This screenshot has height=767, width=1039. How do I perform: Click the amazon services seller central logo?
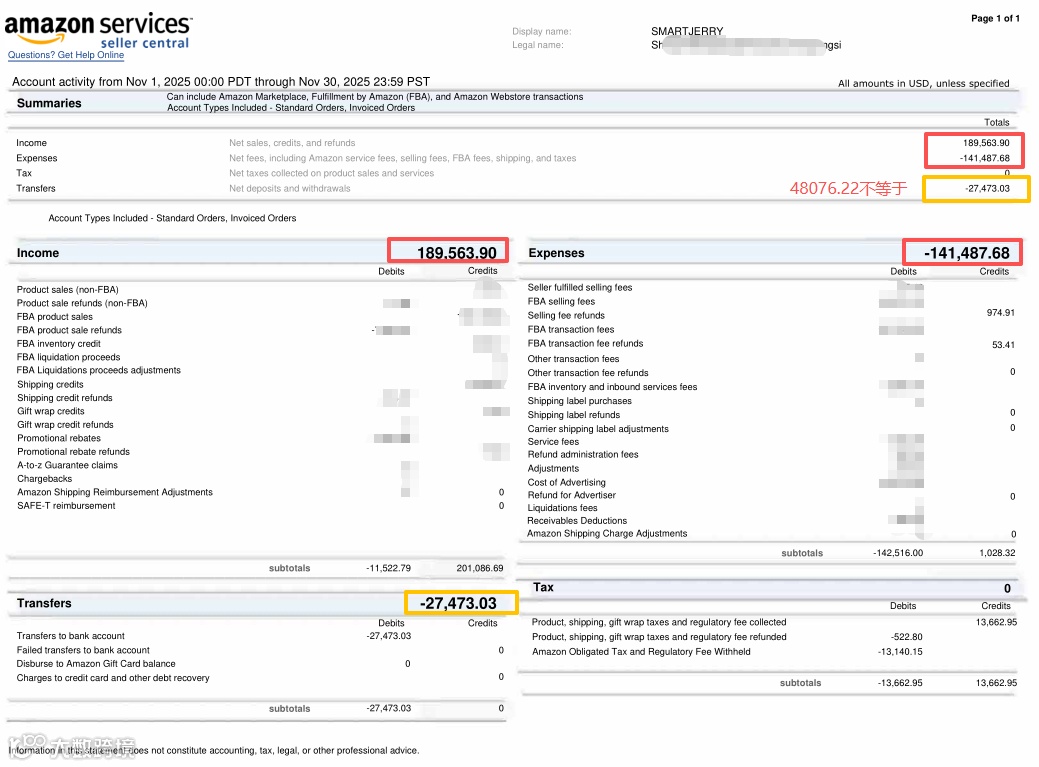(x=99, y=30)
